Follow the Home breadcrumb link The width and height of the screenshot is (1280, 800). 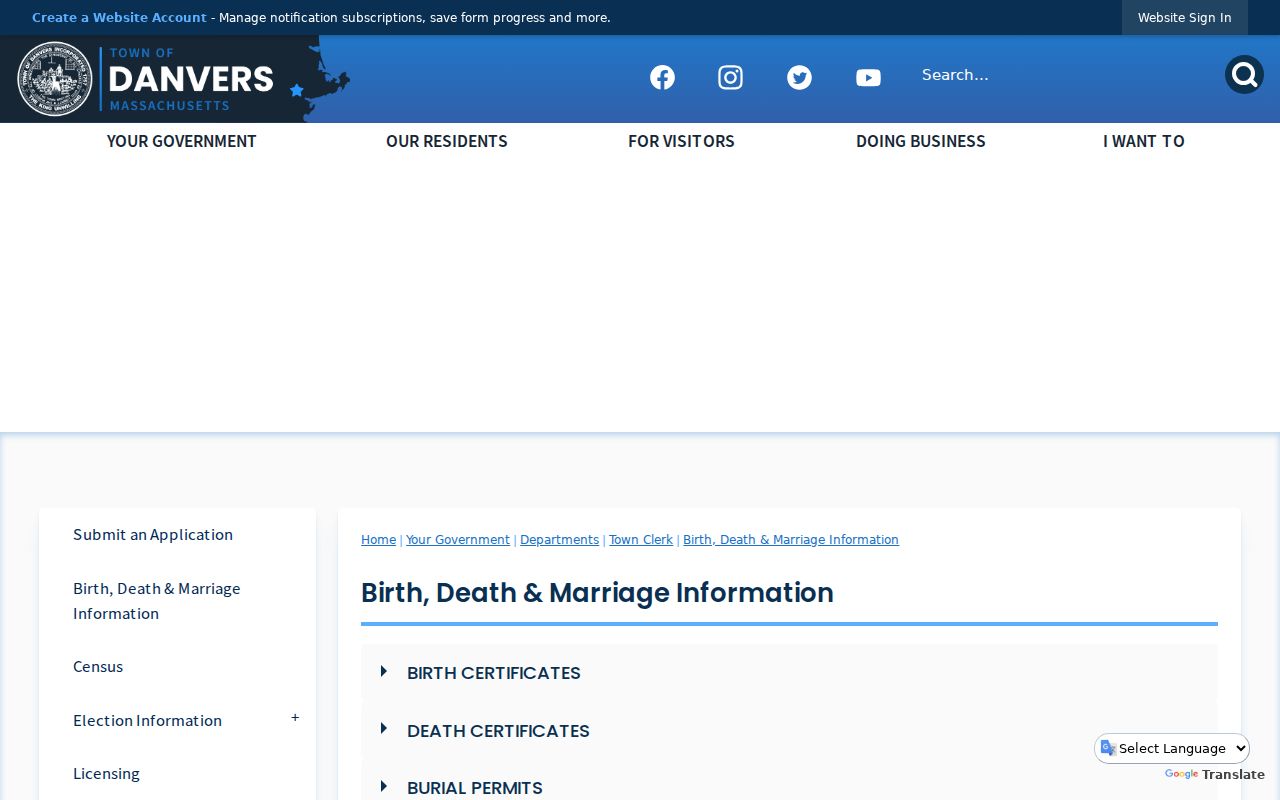point(378,540)
